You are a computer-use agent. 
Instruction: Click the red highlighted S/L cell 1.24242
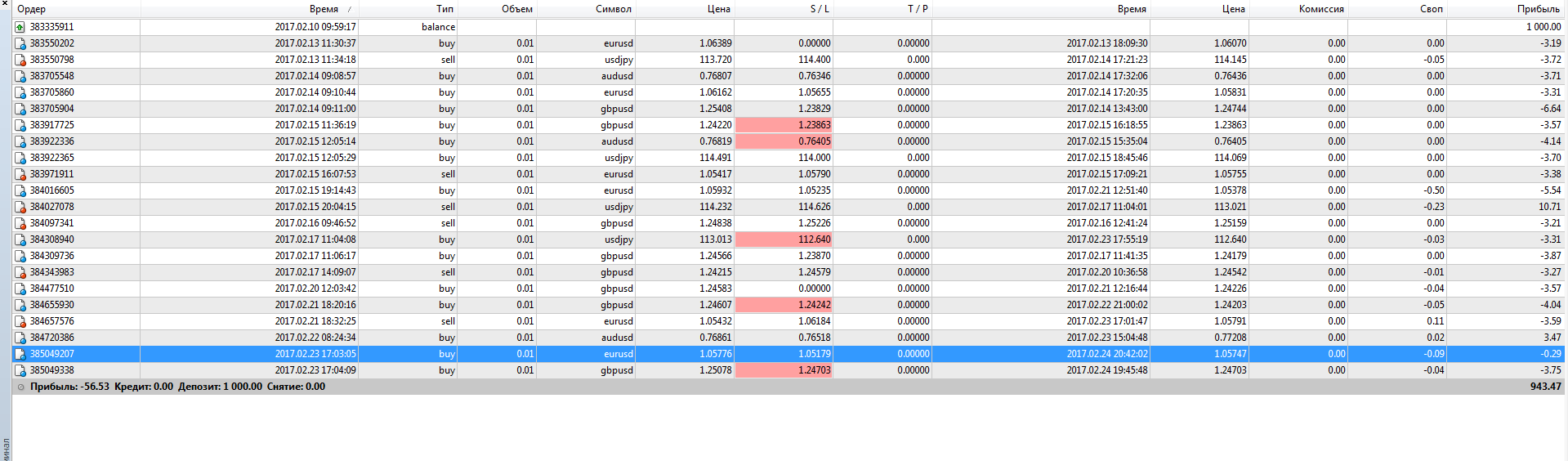784,305
